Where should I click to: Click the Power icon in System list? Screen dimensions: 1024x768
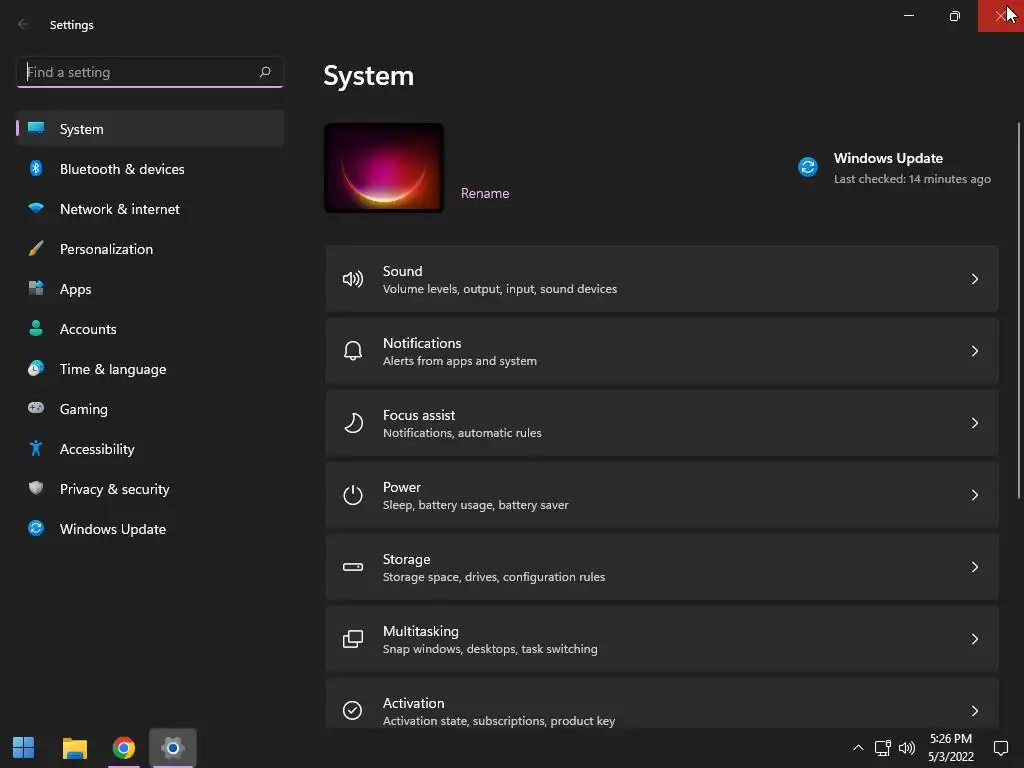(353, 495)
